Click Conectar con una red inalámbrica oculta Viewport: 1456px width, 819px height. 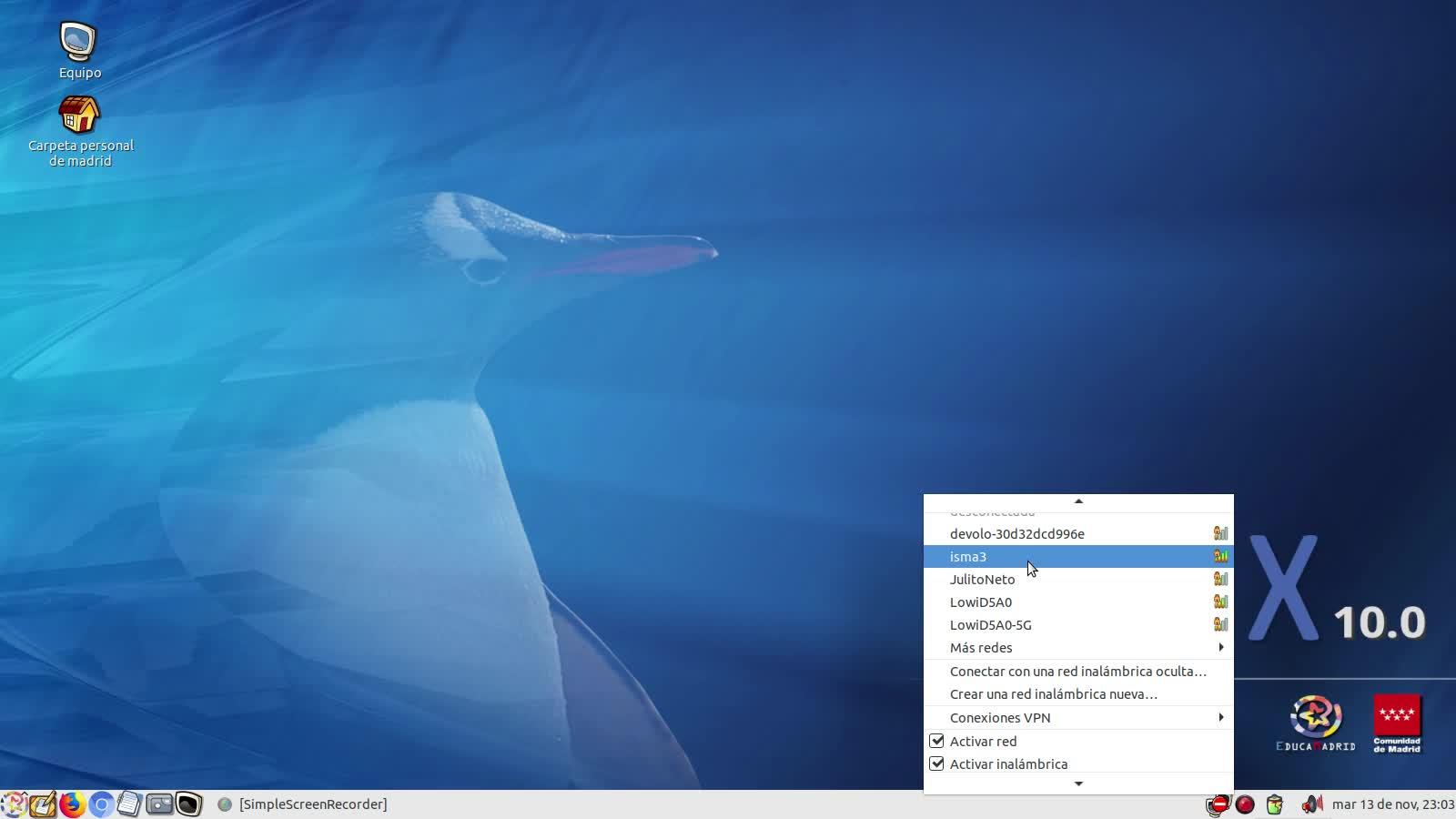click(x=1077, y=672)
